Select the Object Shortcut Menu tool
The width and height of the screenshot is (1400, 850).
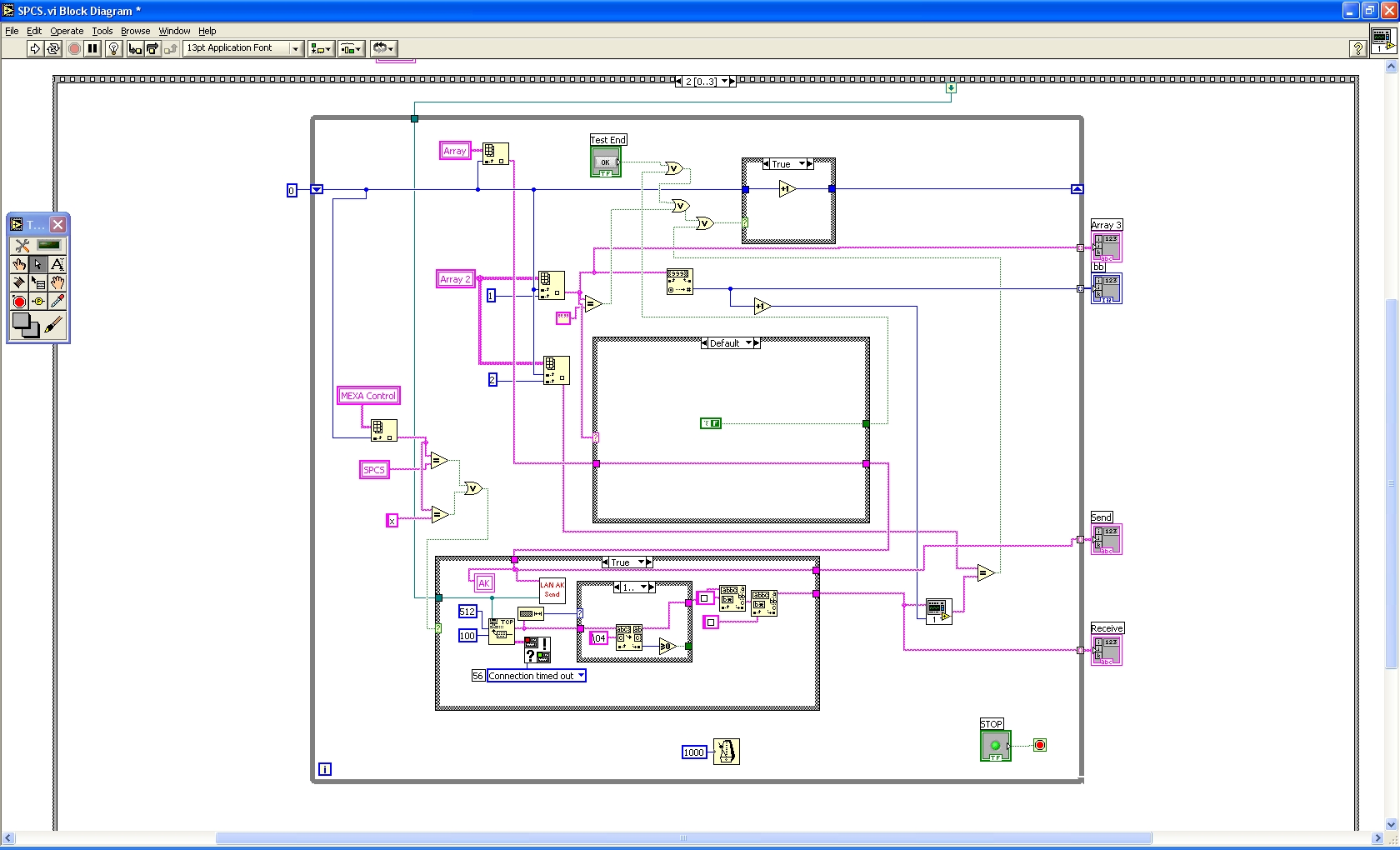coord(38,282)
